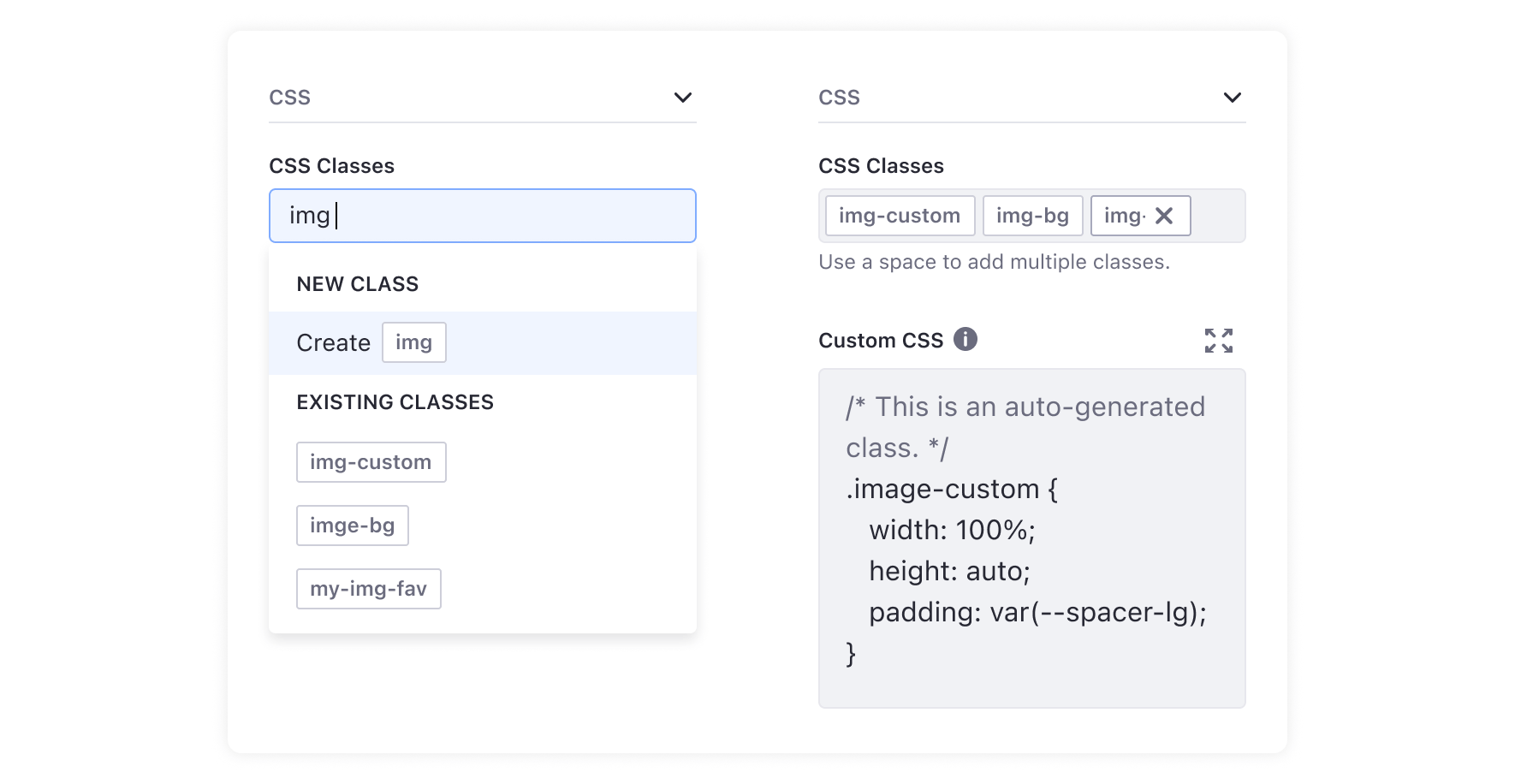Click the truncated img- tag label
The height and width of the screenshot is (784, 1515).
click(1123, 216)
